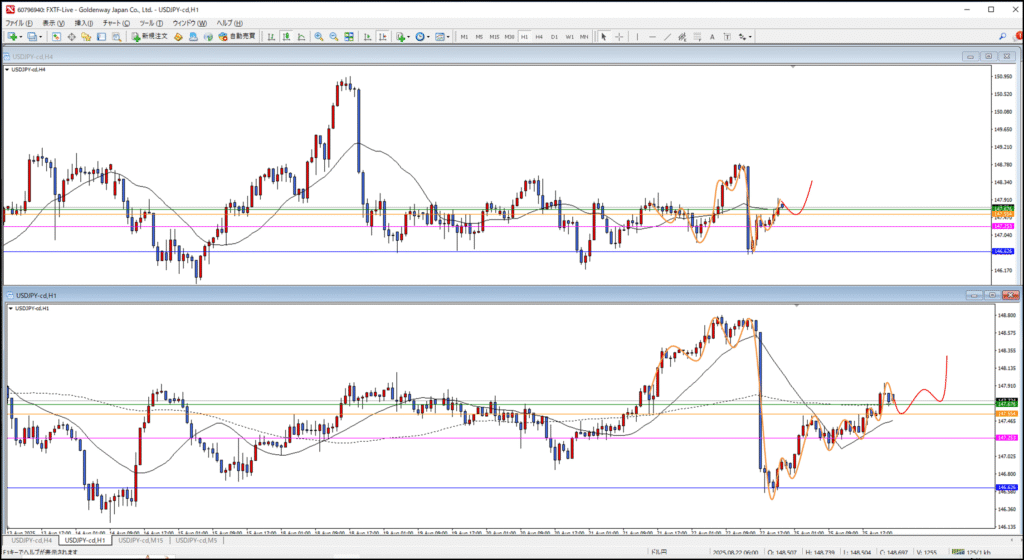Select the Vertical Line drawing tool

(637, 37)
